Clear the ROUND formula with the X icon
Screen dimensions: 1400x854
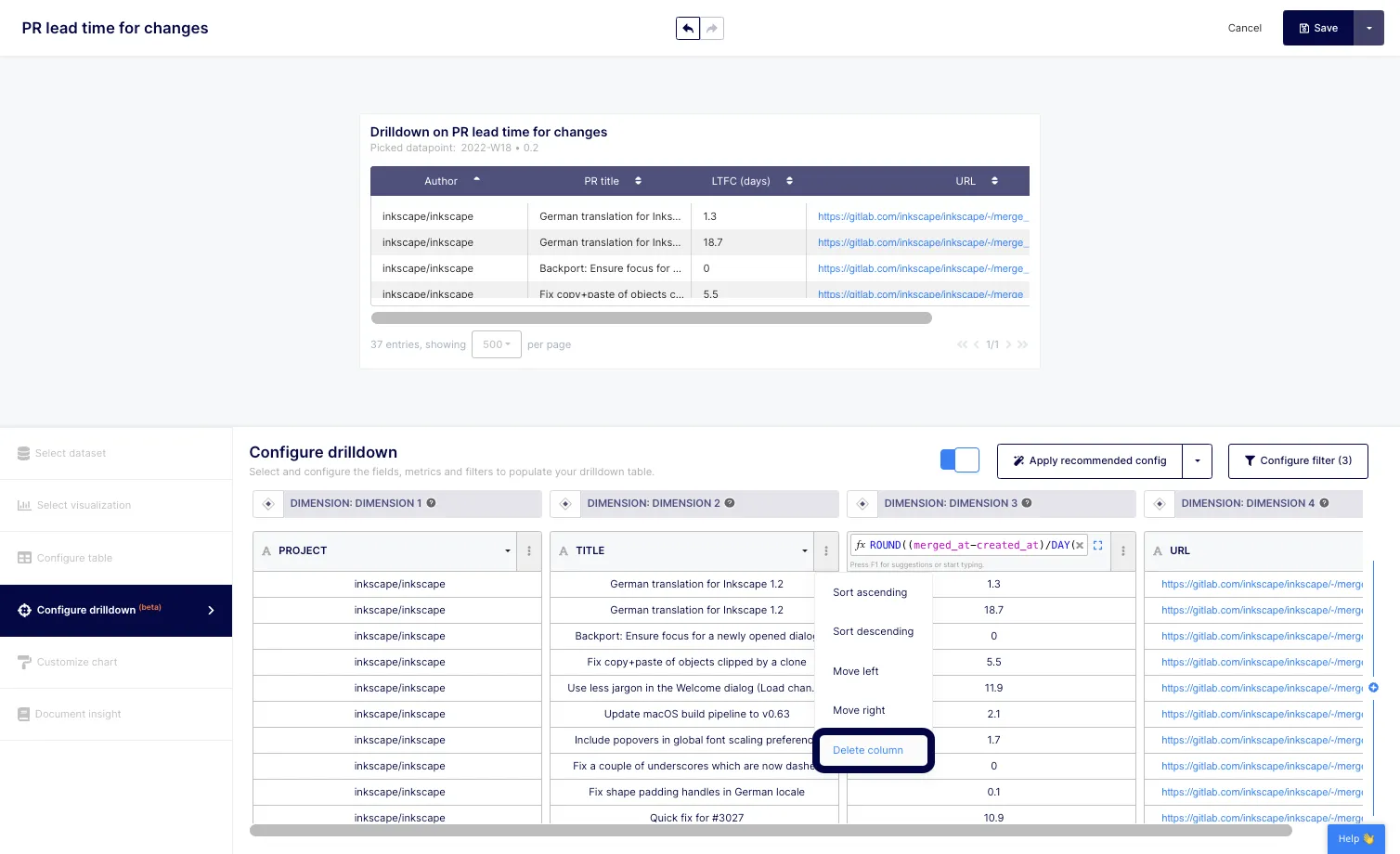[1080, 545]
